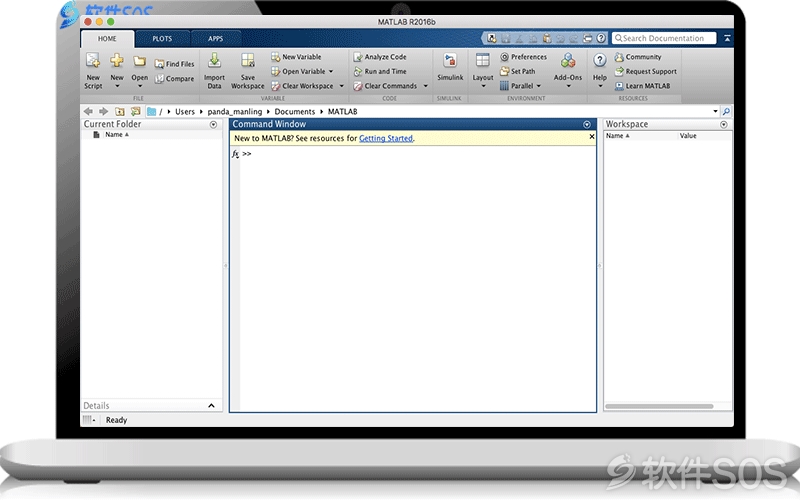800x500 pixels.
Task: Launch Simulink from the ribbon
Action: pos(450,67)
